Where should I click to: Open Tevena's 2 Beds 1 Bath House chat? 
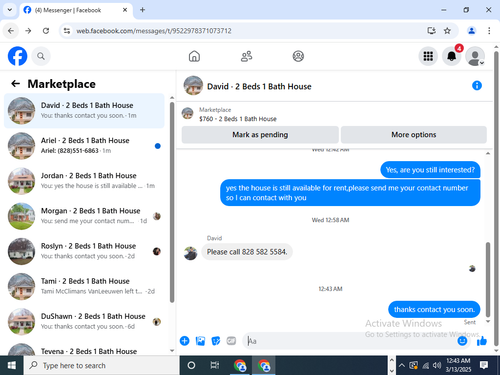(x=84, y=348)
